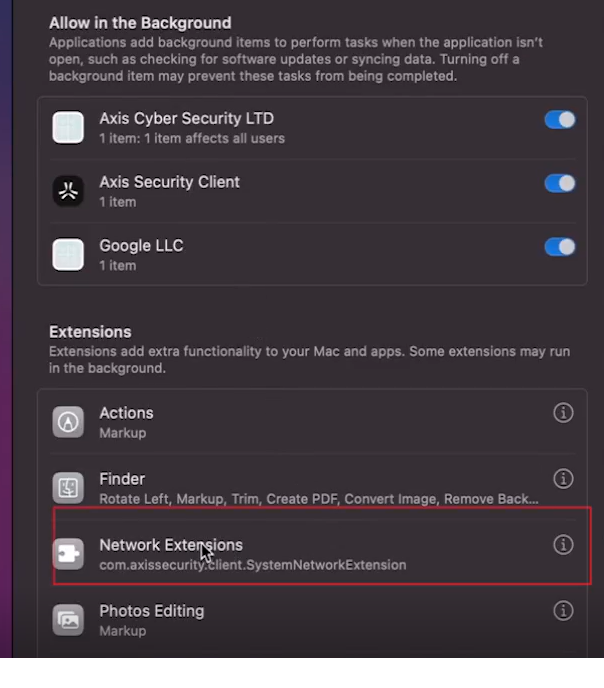Open info for Actions extensions
Image resolution: width=604 pixels, height=688 pixels.
coord(563,413)
